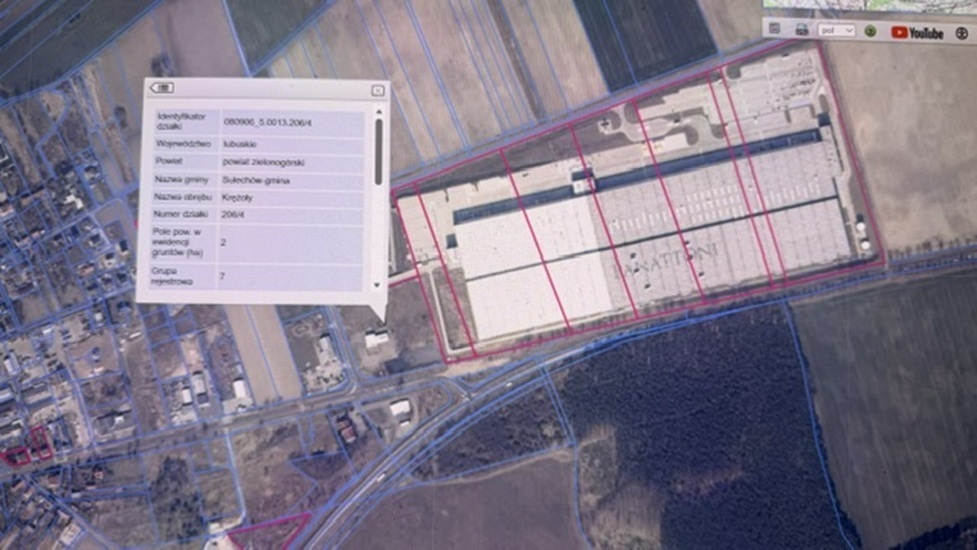This screenshot has height=550, width=977.
Task: Click the 'powiat zielonogórski' value
Action: coord(264,162)
